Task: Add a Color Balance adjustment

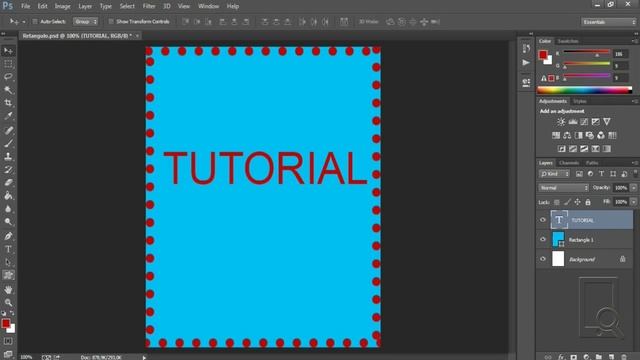Action: point(567,135)
